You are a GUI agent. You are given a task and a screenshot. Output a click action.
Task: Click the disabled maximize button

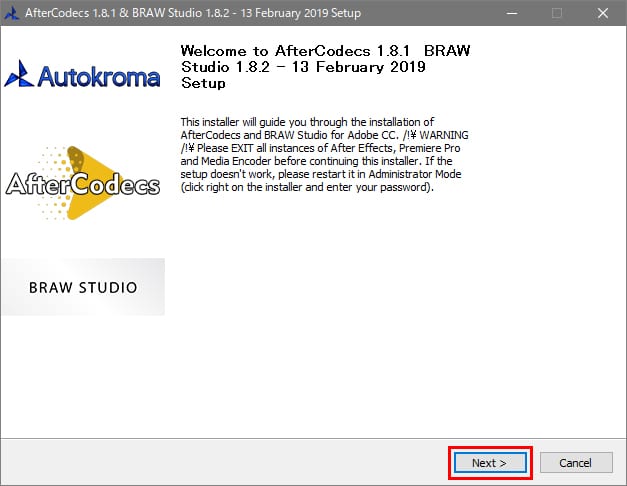point(557,13)
